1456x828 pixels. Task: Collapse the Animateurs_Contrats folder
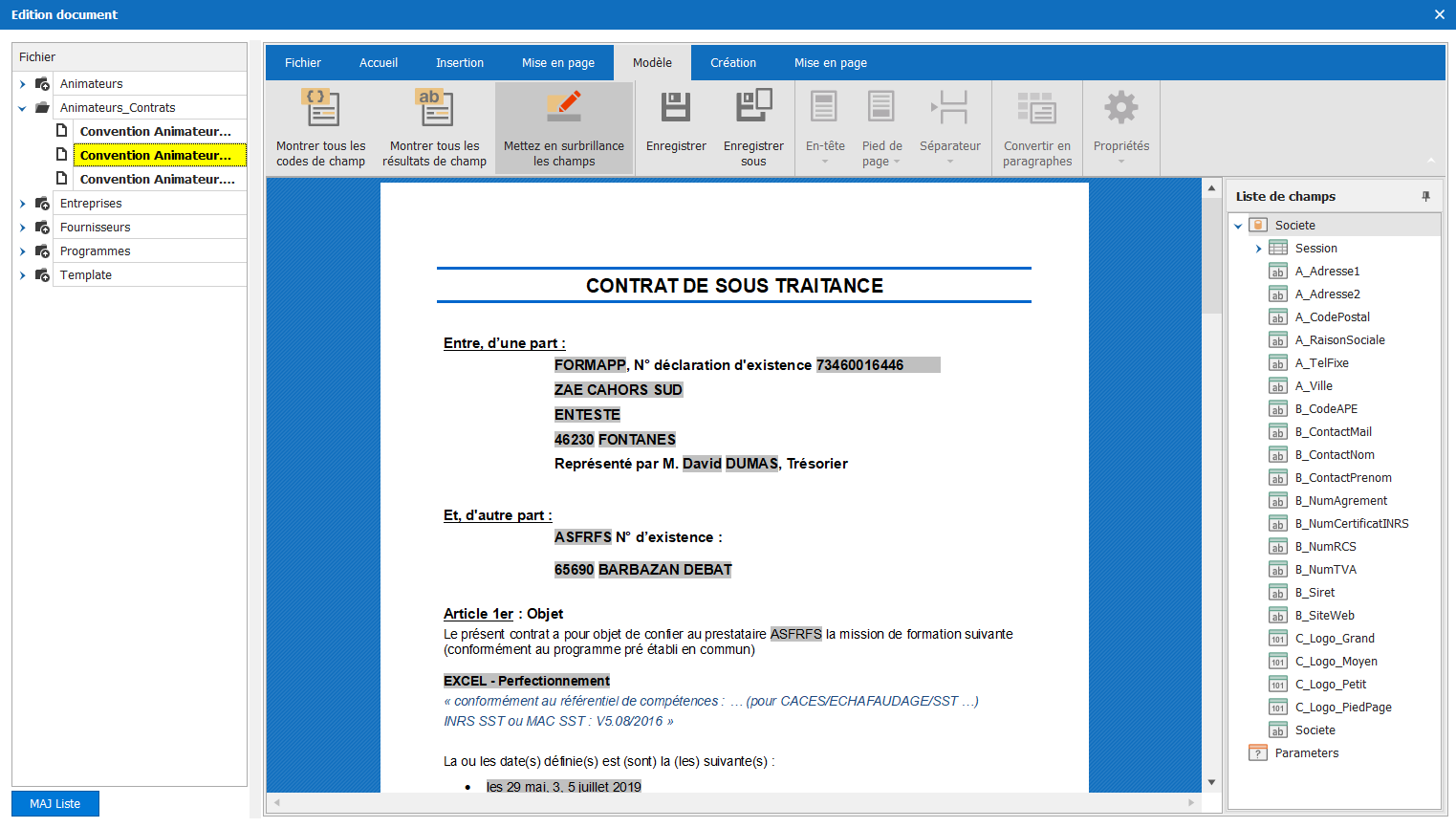tap(23, 108)
